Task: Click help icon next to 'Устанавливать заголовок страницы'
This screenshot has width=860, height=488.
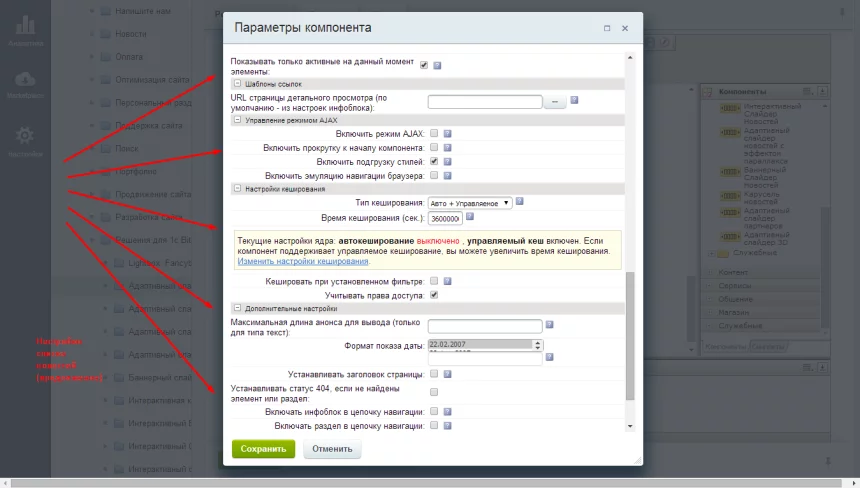Action: [x=448, y=374]
